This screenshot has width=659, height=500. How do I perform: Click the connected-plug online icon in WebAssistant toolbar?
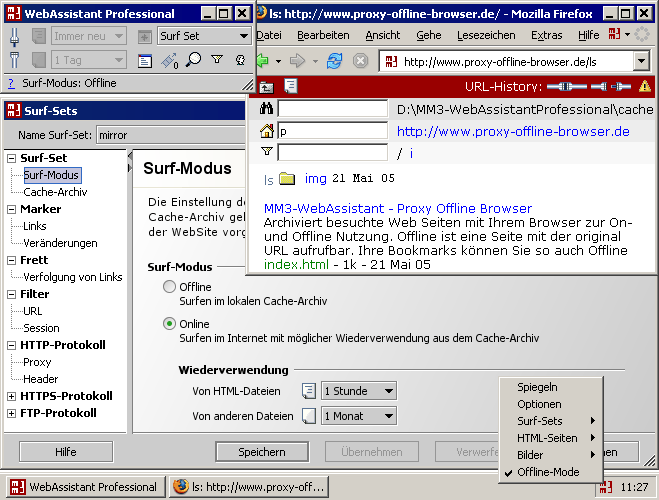(x=14, y=37)
